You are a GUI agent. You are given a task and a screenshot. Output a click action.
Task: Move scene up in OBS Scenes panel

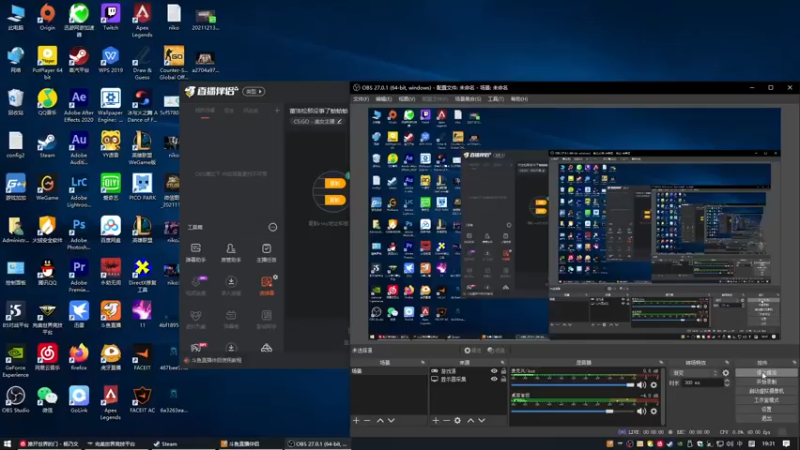(380, 420)
